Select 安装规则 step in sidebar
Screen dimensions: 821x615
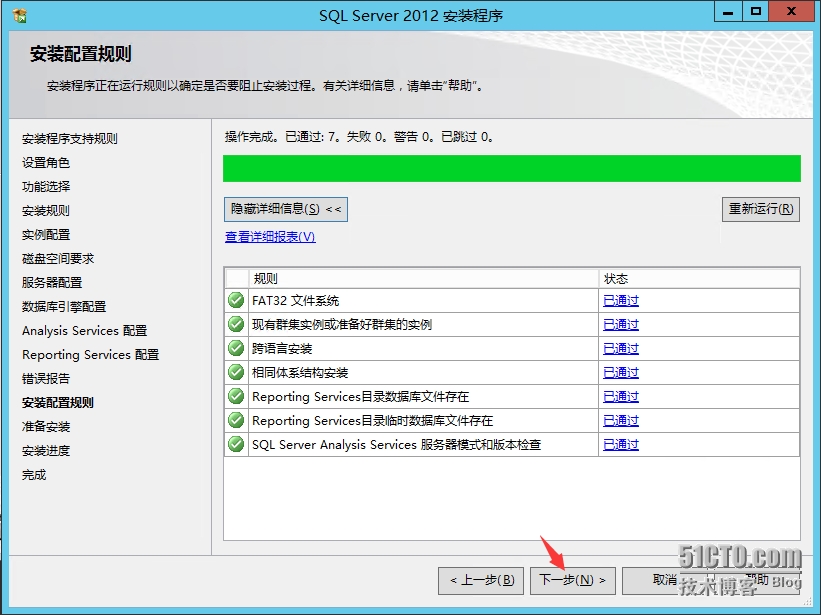click(46, 211)
